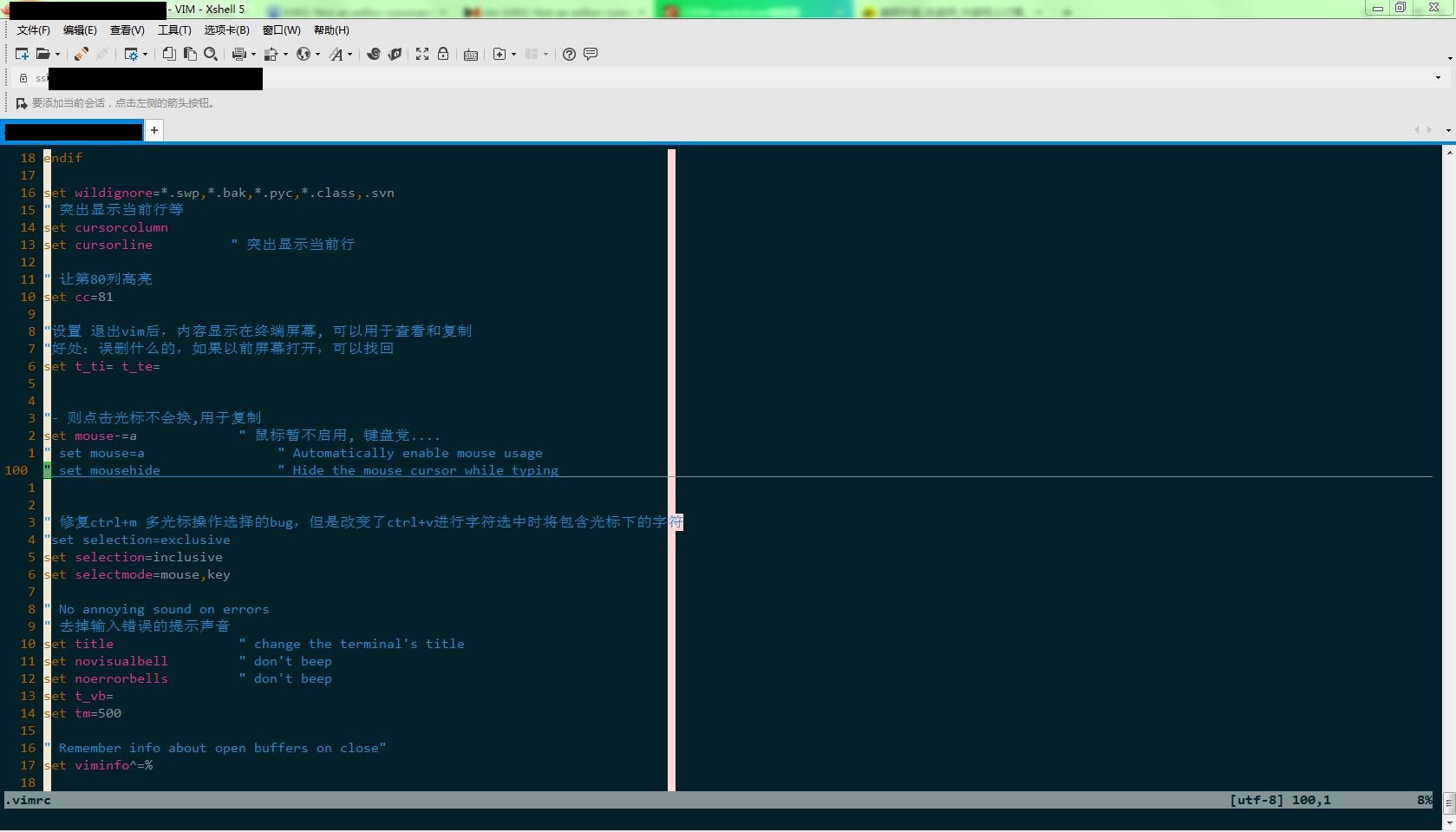The height and width of the screenshot is (832, 1456).
Task: Toggle the screen lock
Action: [443, 54]
